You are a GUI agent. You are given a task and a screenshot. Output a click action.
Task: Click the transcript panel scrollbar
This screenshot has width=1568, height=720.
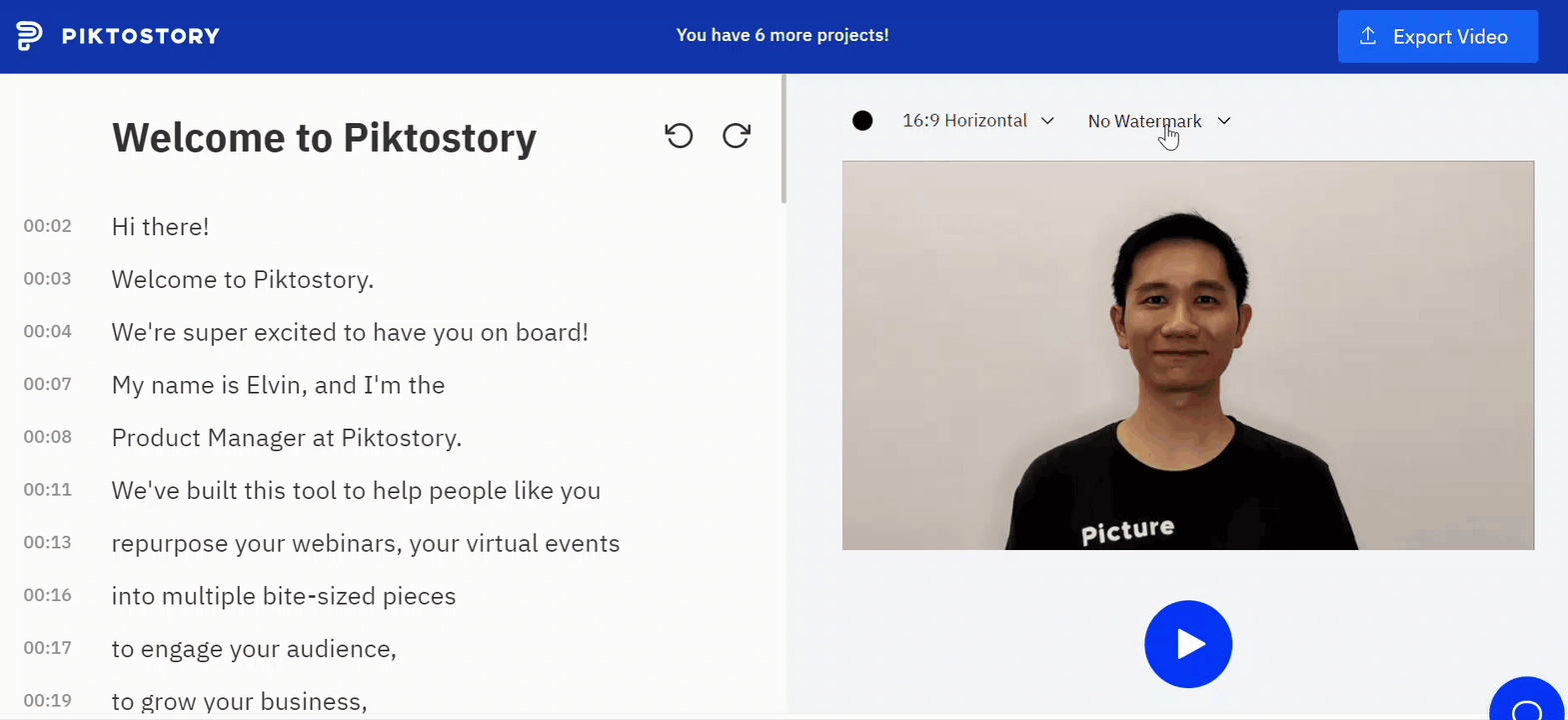pyautogui.click(x=784, y=139)
